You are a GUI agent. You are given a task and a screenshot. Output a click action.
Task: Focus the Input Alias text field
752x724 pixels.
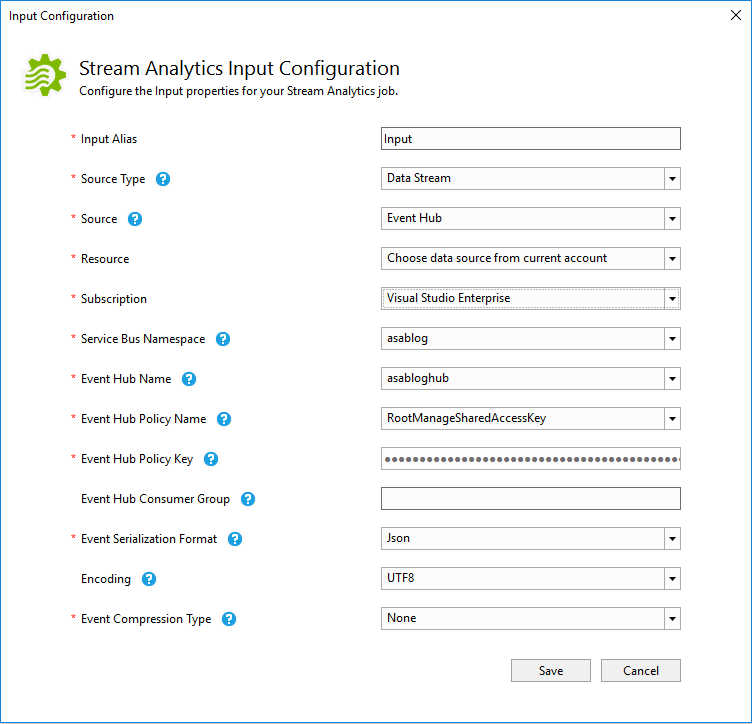531,139
